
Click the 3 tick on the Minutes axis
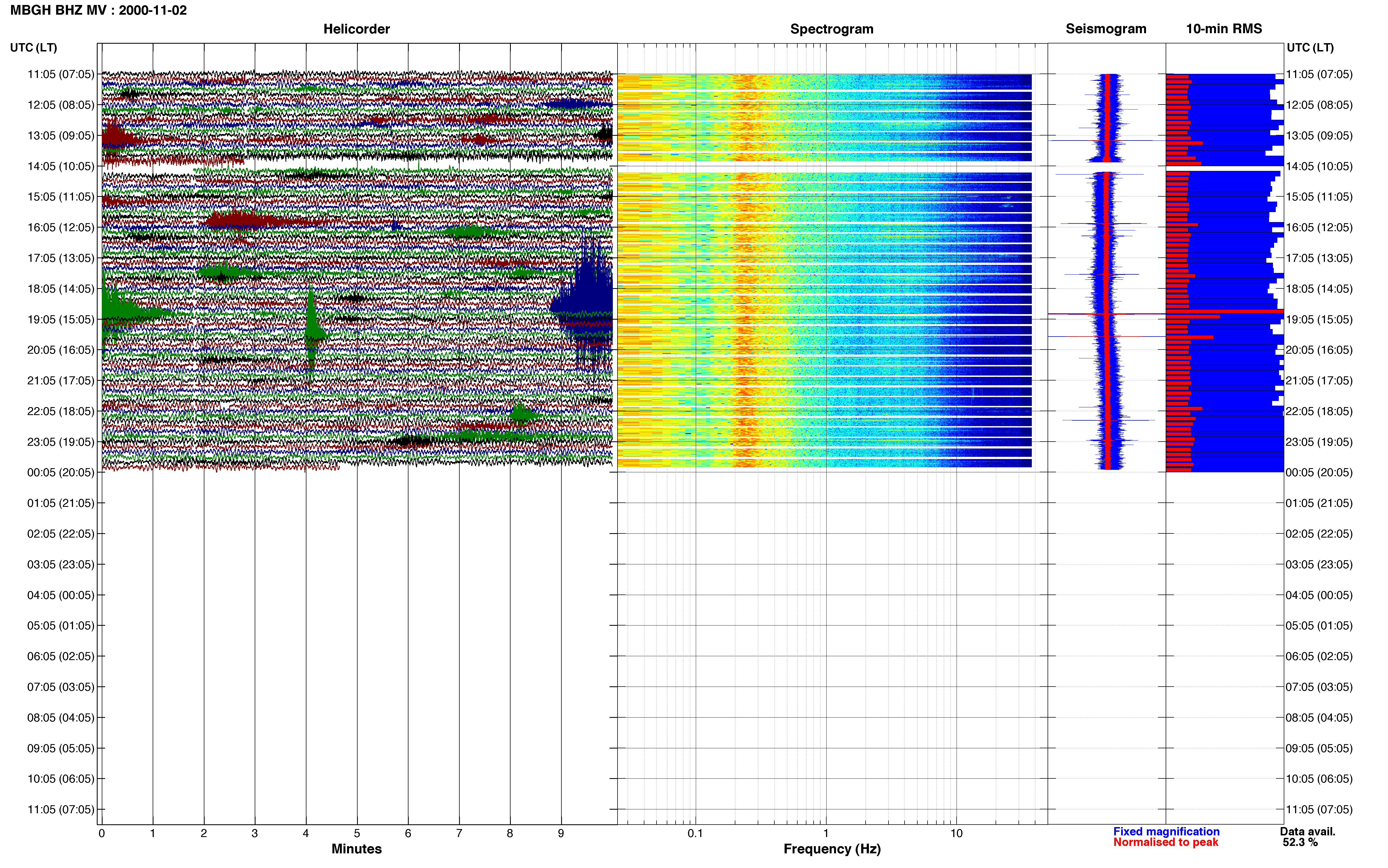tap(255, 833)
